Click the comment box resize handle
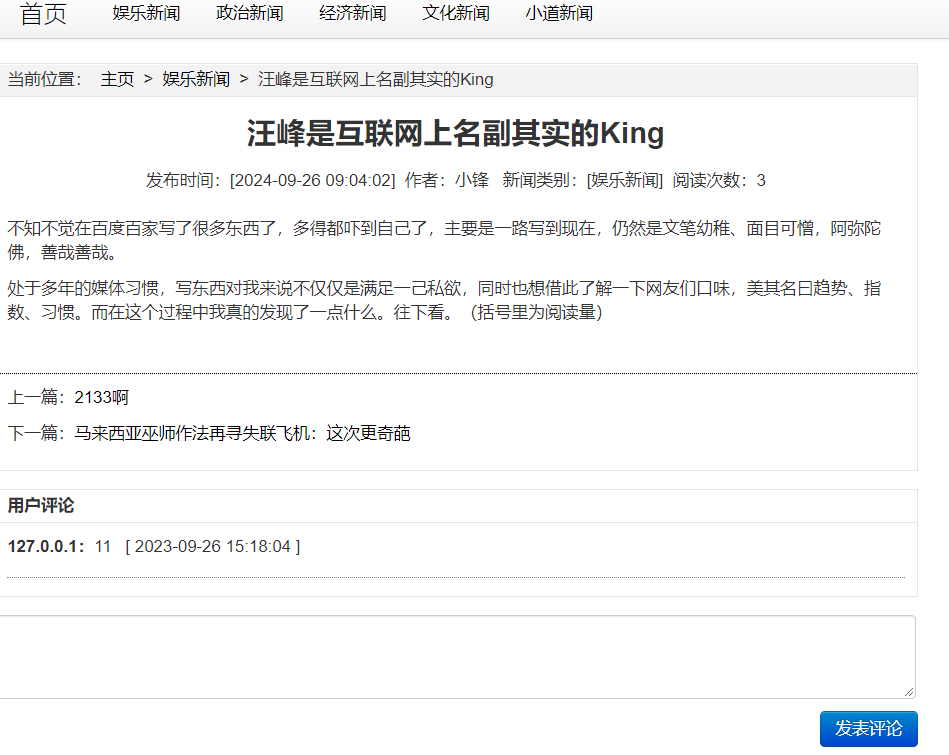This screenshot has width=949, height=755. click(x=909, y=691)
